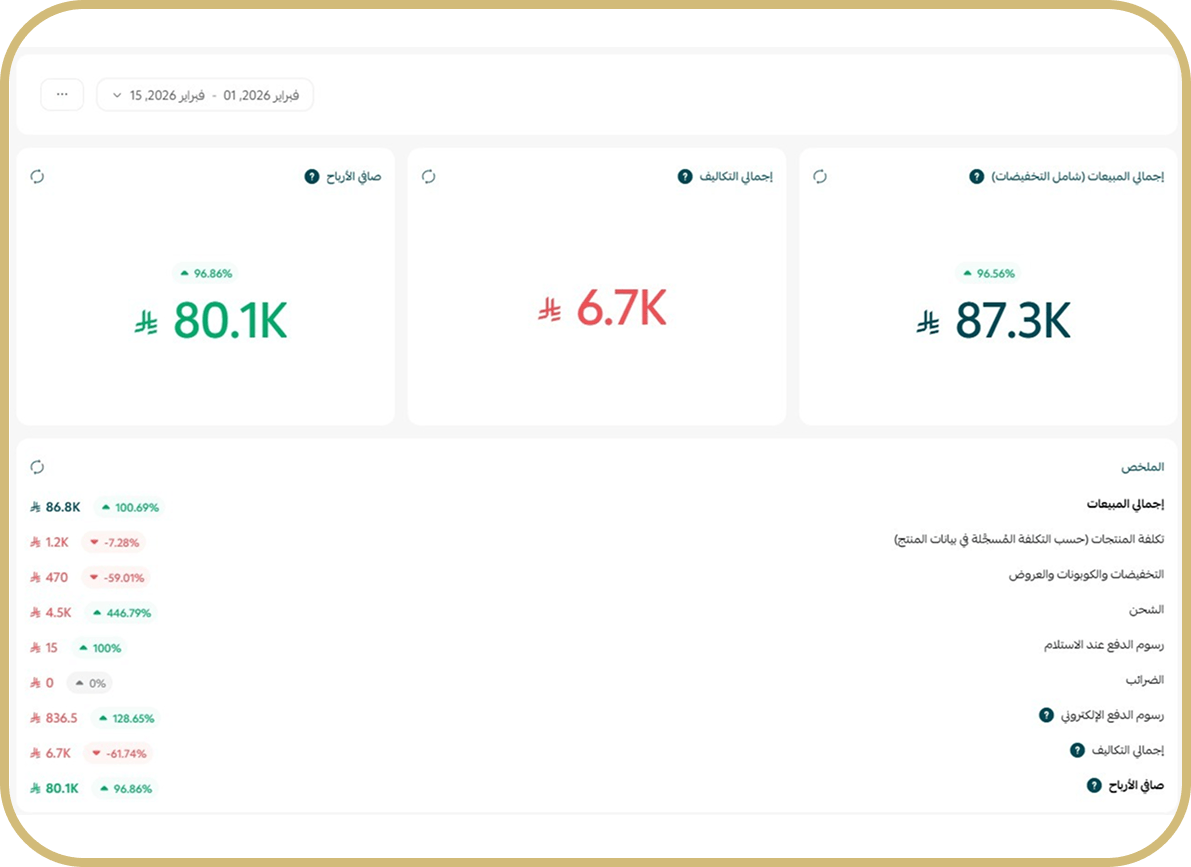
Task: Click the رسوم الدفع عند الاستلام label
Action: 1104,645
